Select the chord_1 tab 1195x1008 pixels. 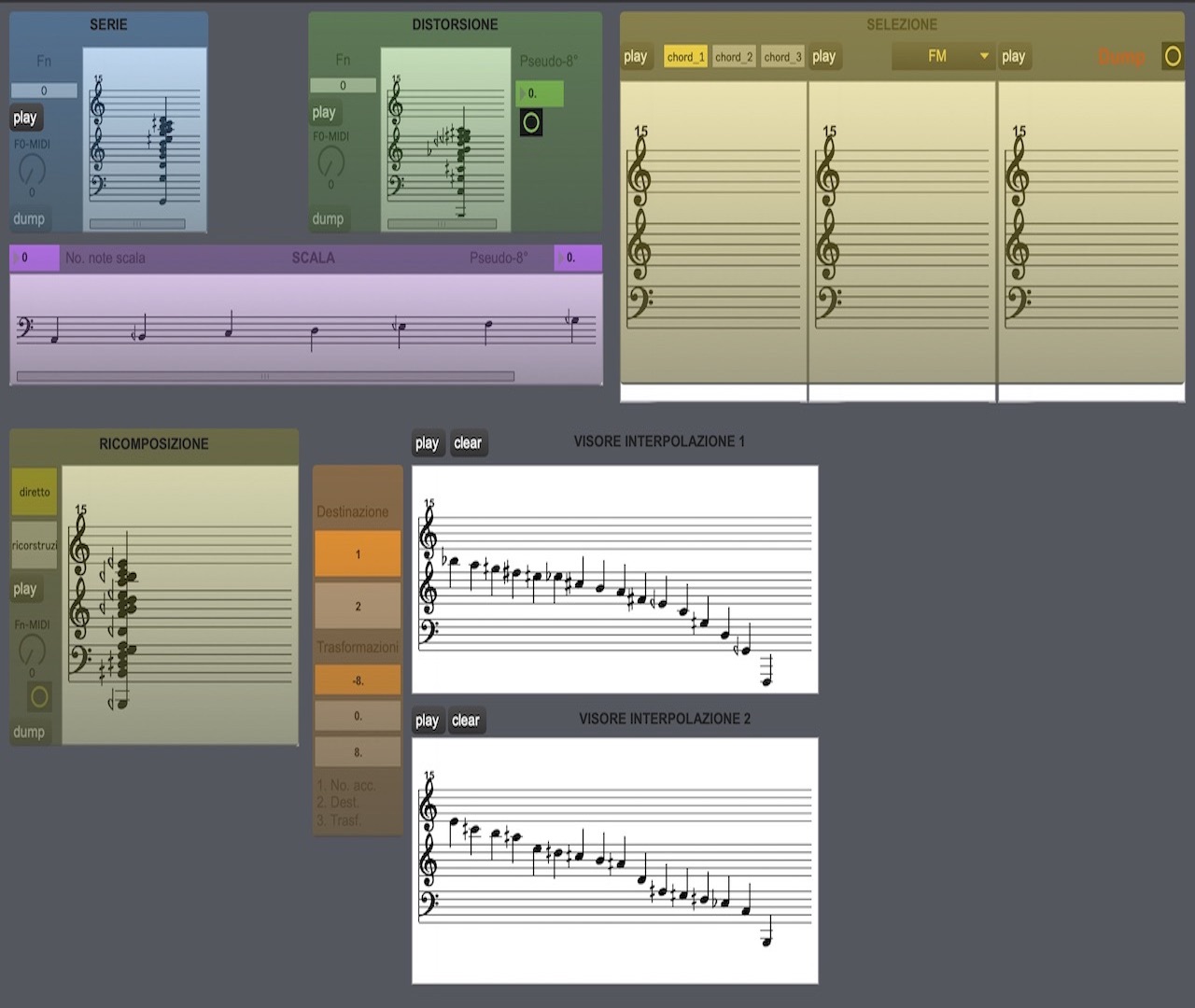click(685, 57)
